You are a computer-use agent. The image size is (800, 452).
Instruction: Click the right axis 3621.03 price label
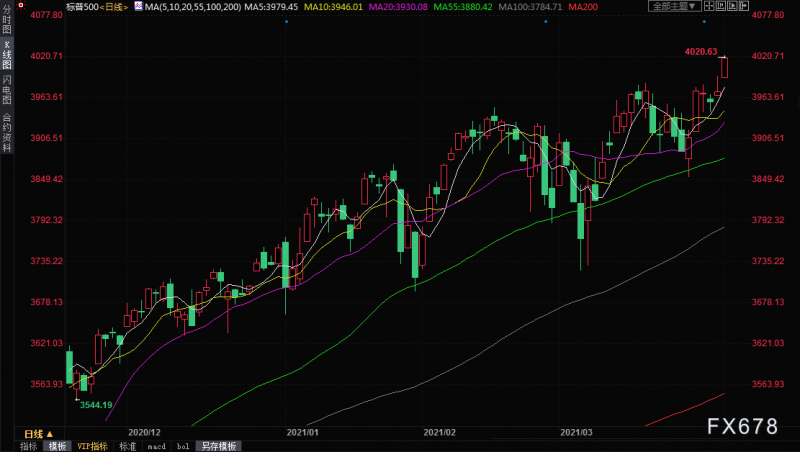point(768,343)
